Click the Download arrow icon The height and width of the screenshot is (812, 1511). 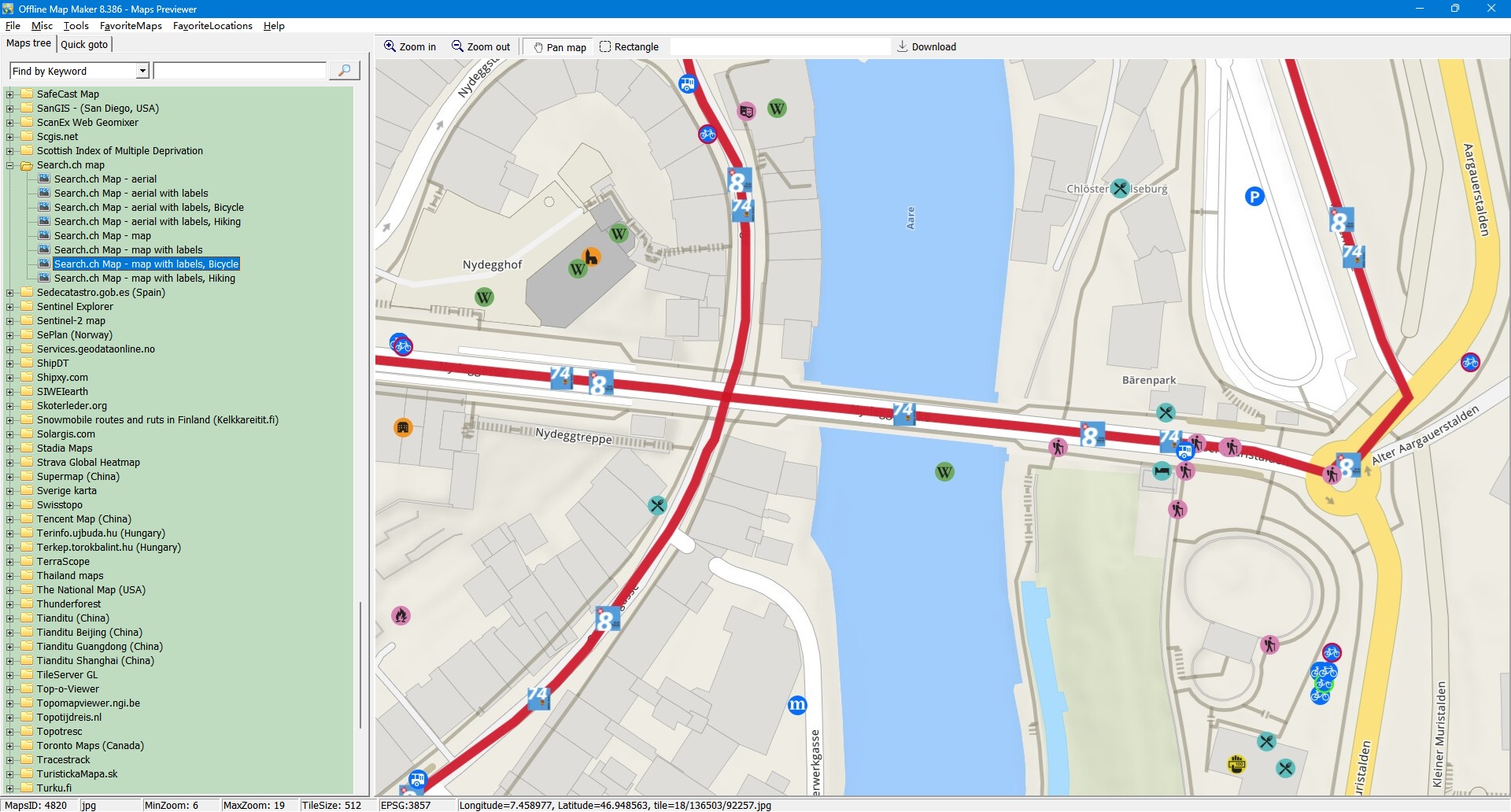click(903, 46)
